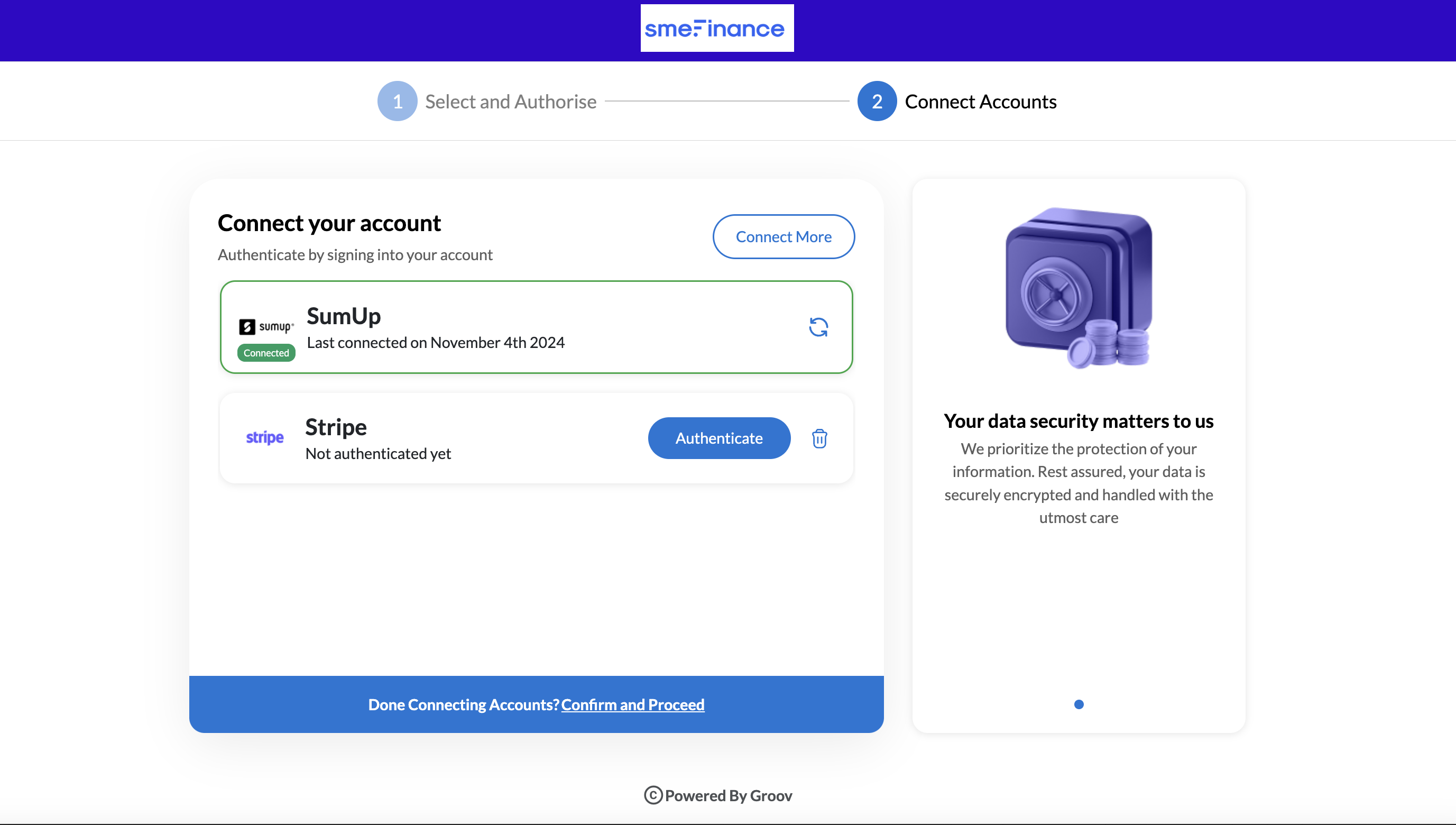Delete Stripe with the trash icon

click(x=819, y=438)
